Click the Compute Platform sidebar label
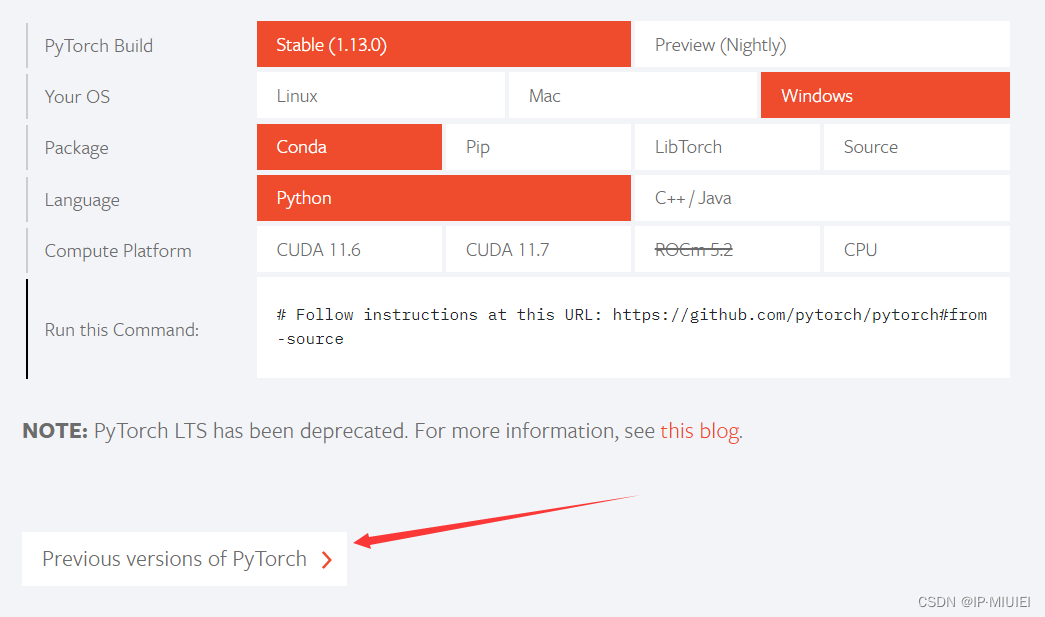This screenshot has width=1045, height=617. click(117, 250)
